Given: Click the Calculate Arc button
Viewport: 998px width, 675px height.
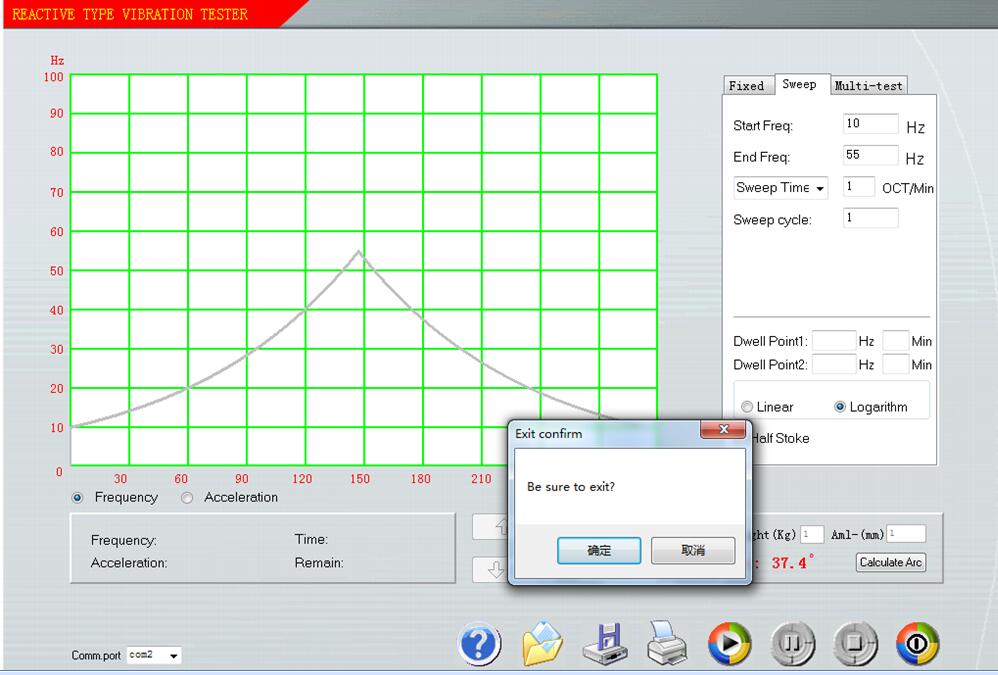Looking at the screenshot, I should (890, 562).
